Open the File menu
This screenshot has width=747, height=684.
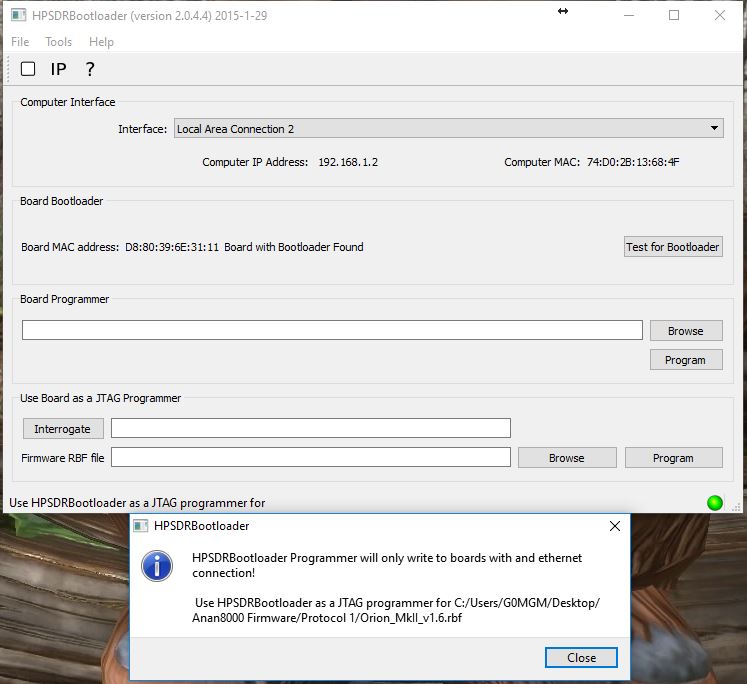click(x=20, y=42)
